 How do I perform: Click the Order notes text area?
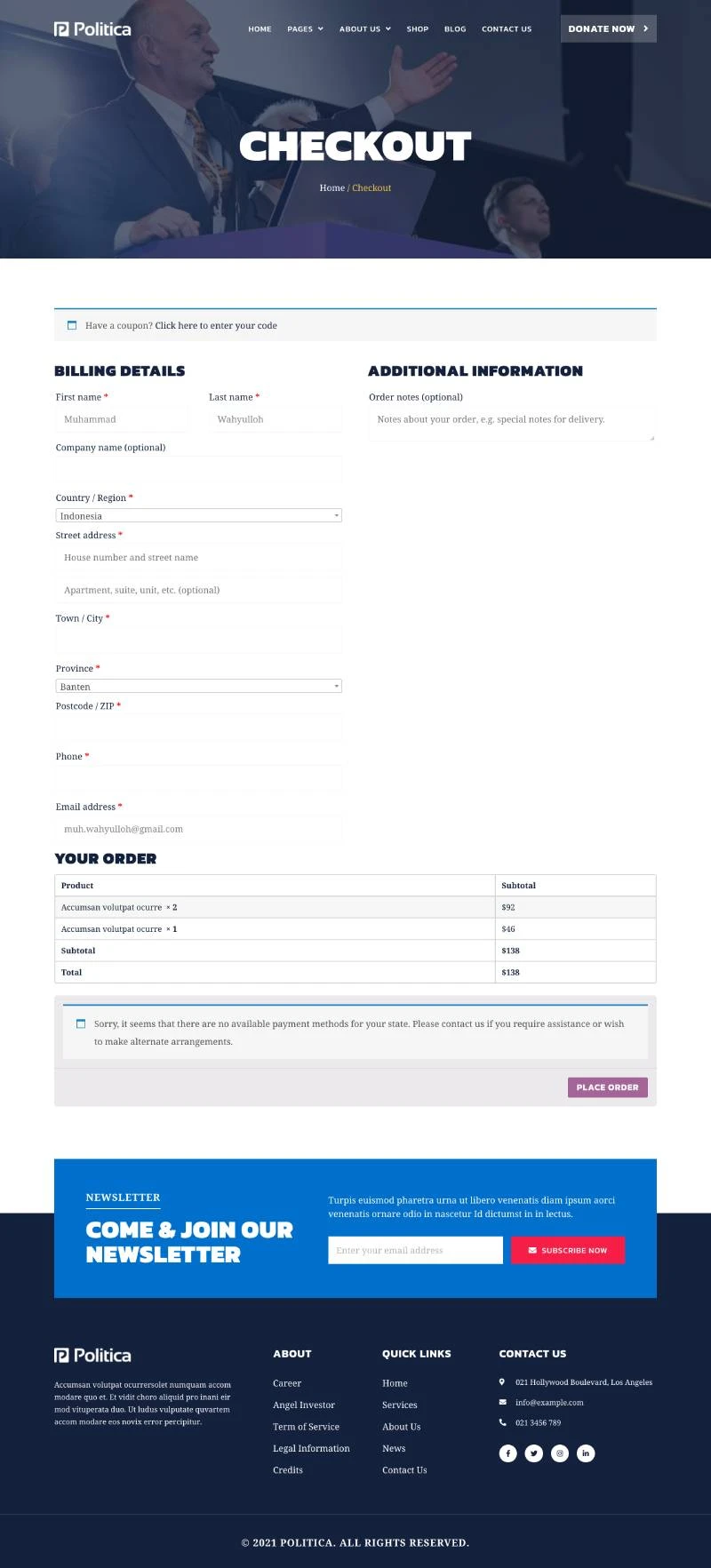coord(511,424)
